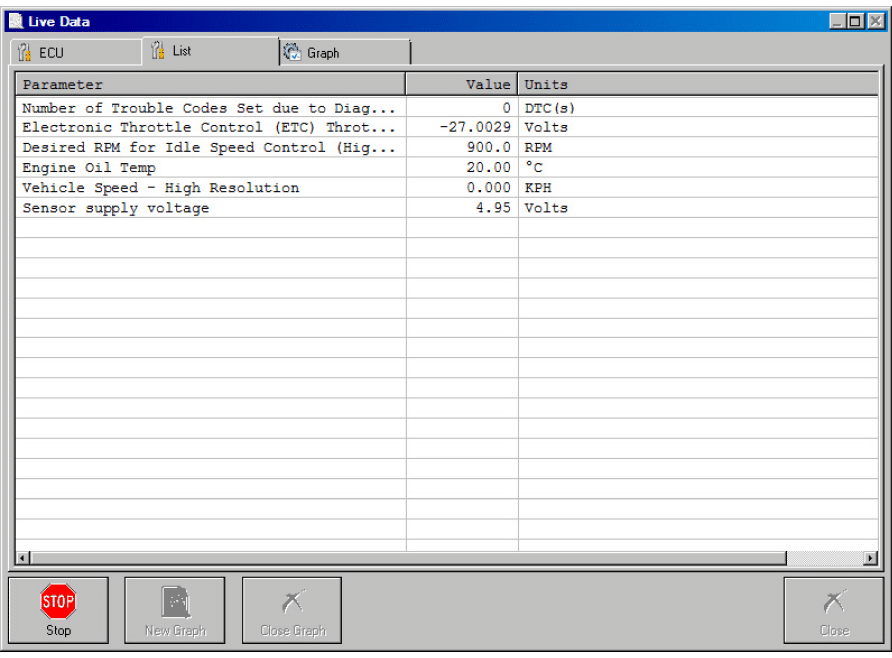Image resolution: width=892 pixels, height=658 pixels.
Task: Click the horizontal scrollbar left arrow
Action: 23,558
